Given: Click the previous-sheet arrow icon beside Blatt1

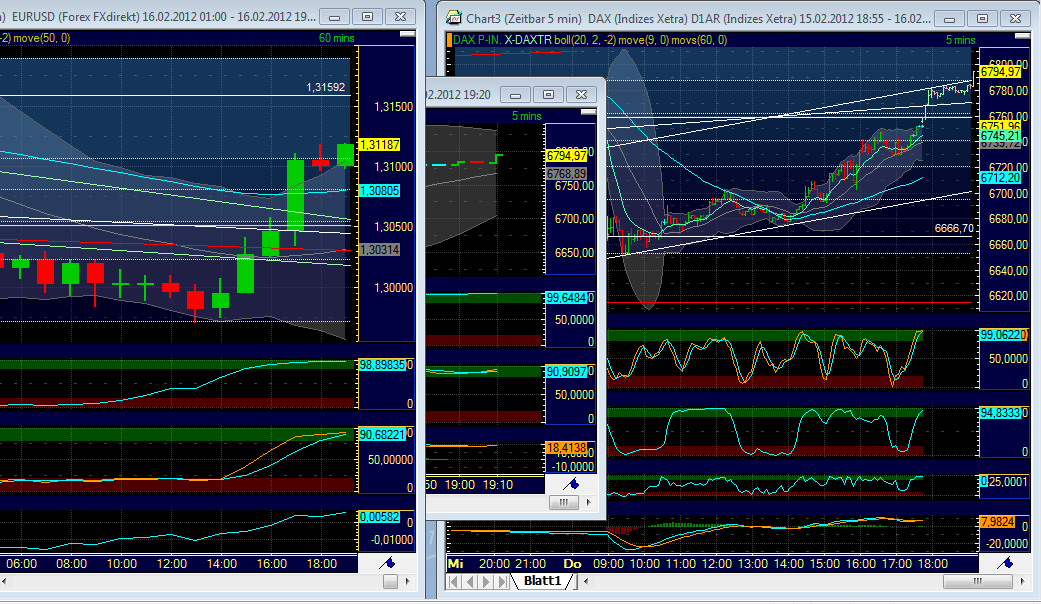Looking at the screenshot, I should pyautogui.click(x=469, y=581).
